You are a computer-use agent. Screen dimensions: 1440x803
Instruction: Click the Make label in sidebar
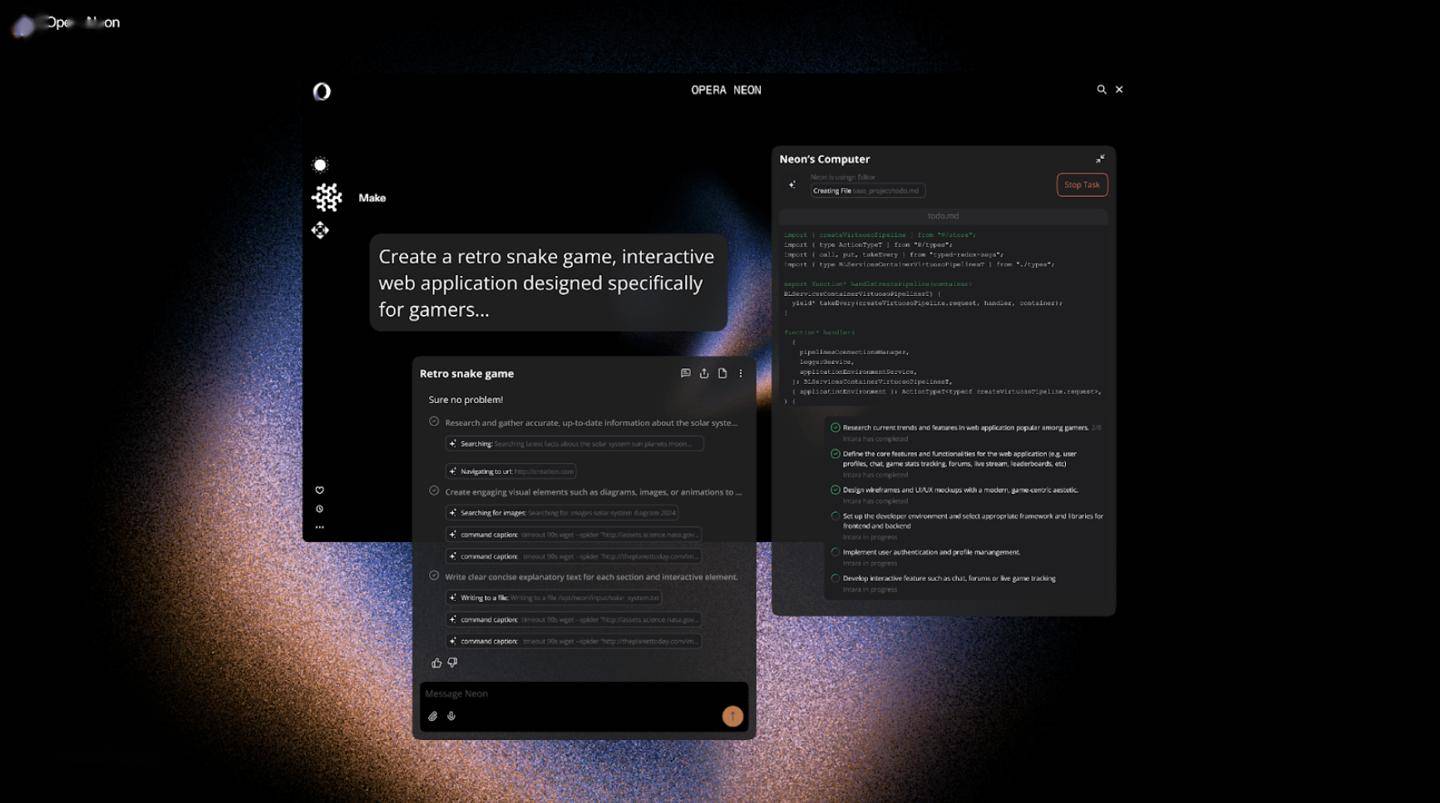pos(372,198)
